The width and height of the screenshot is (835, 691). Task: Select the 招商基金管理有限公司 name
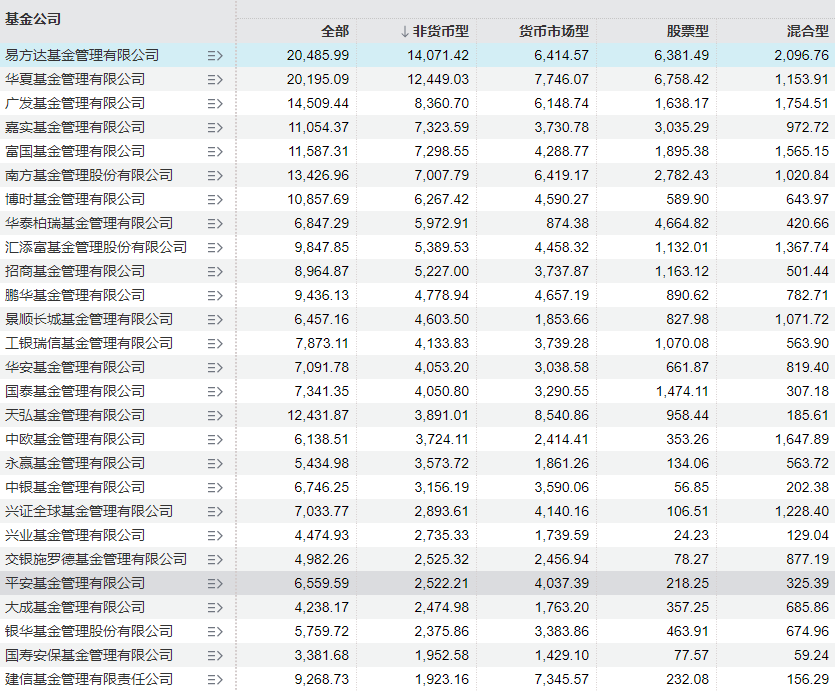75,272
